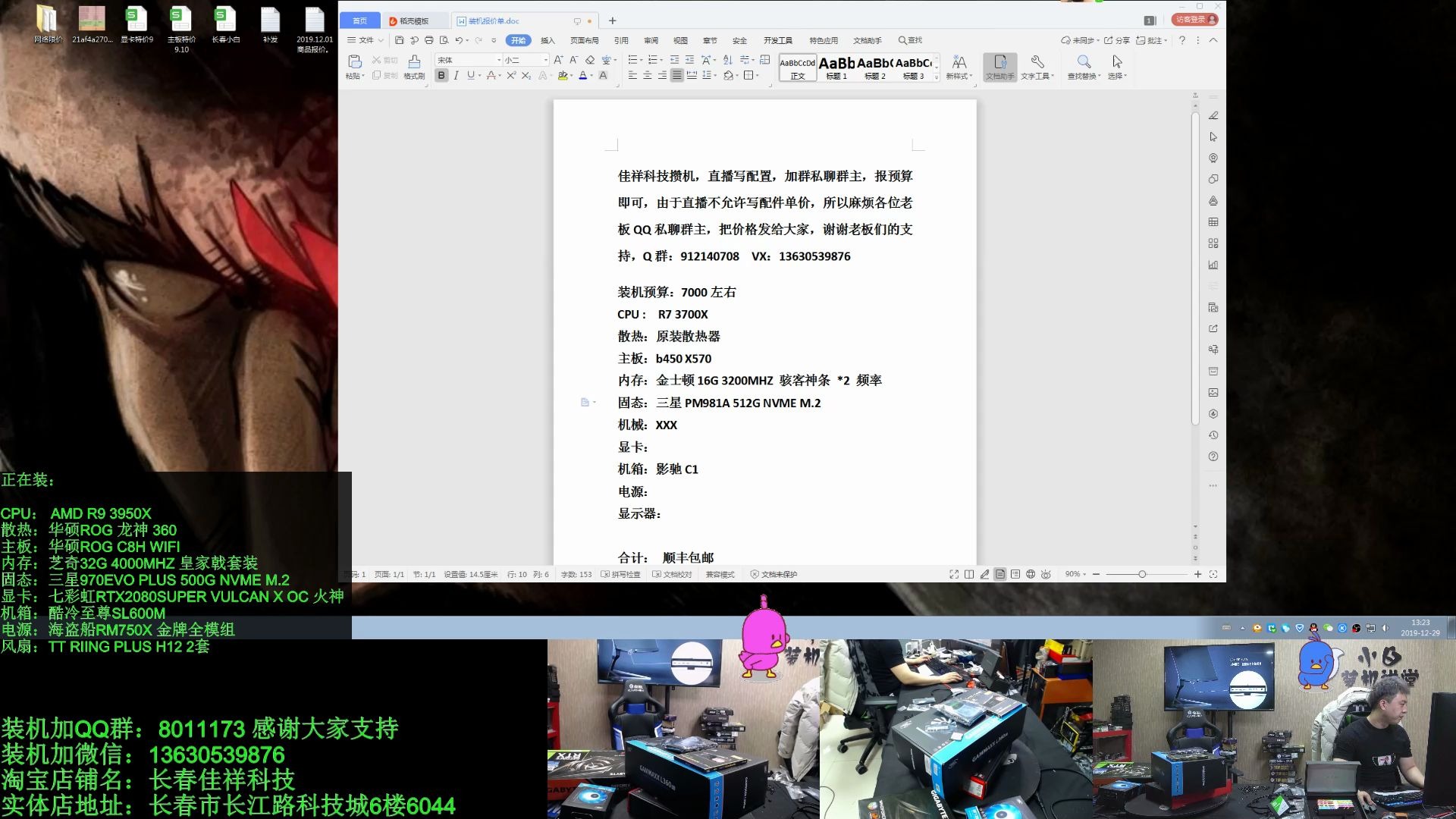Image resolution: width=1456 pixels, height=819 pixels.
Task: Switch to web layout globe icon in status bar
Action: pos(1031,574)
